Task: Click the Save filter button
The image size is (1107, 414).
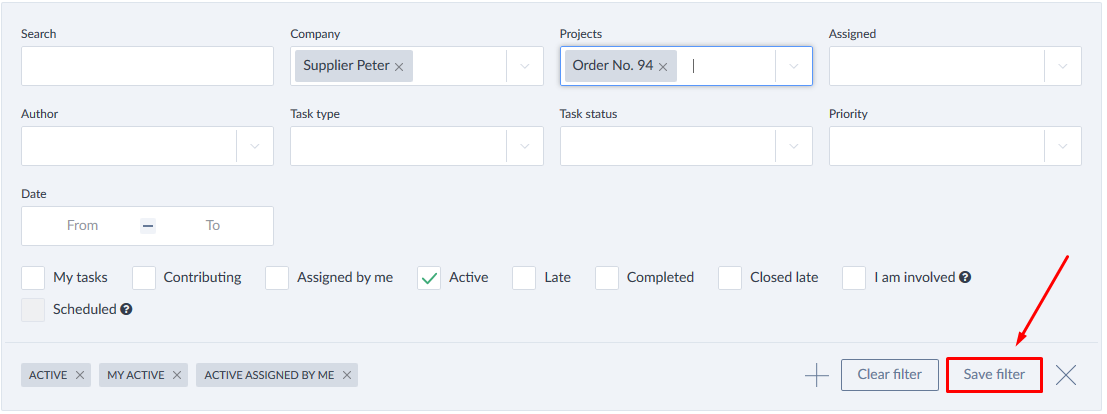Action: click(994, 375)
